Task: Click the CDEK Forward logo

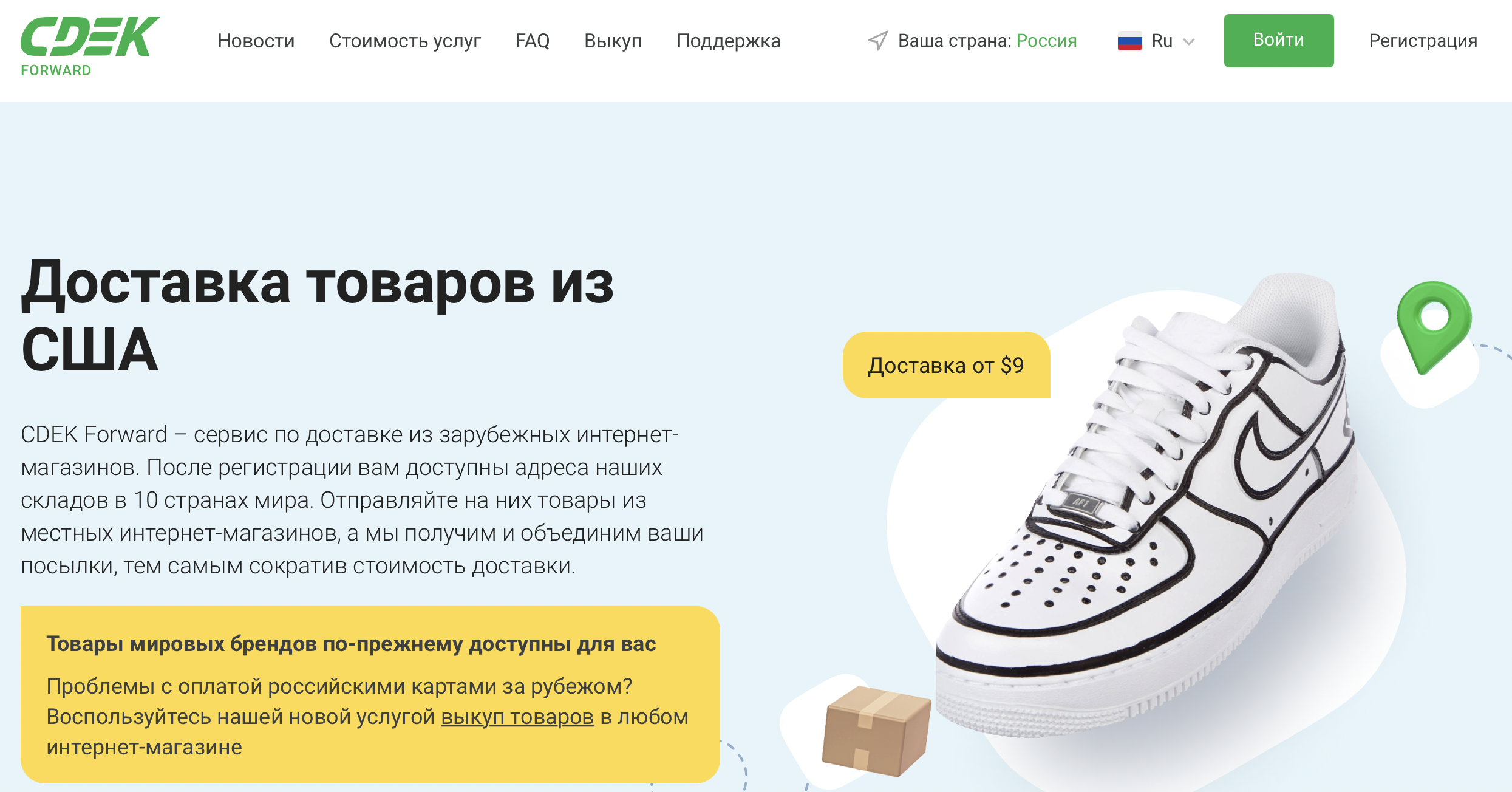Action: pyautogui.click(x=90, y=47)
